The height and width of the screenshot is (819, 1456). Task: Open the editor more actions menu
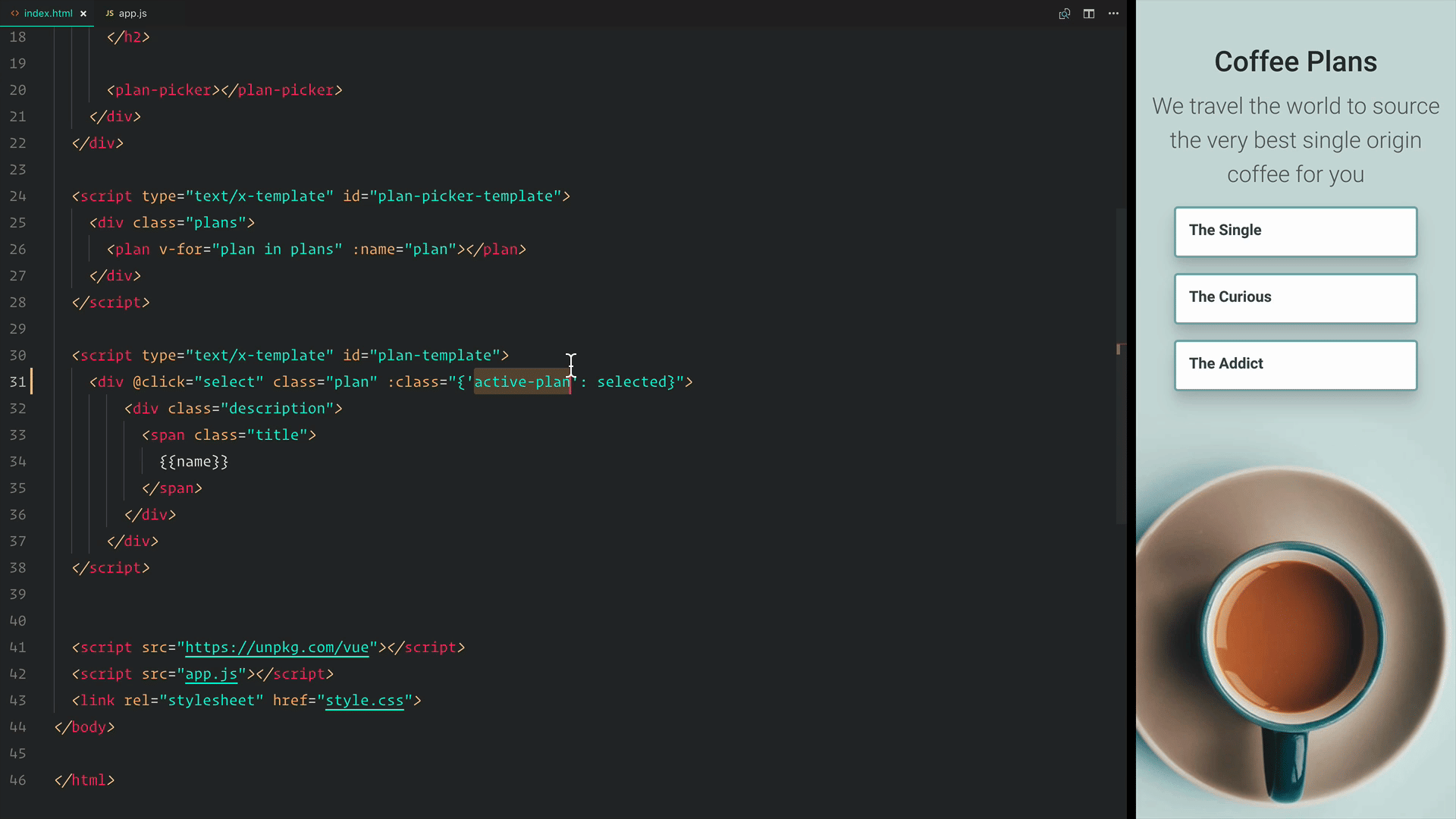pos(1113,14)
